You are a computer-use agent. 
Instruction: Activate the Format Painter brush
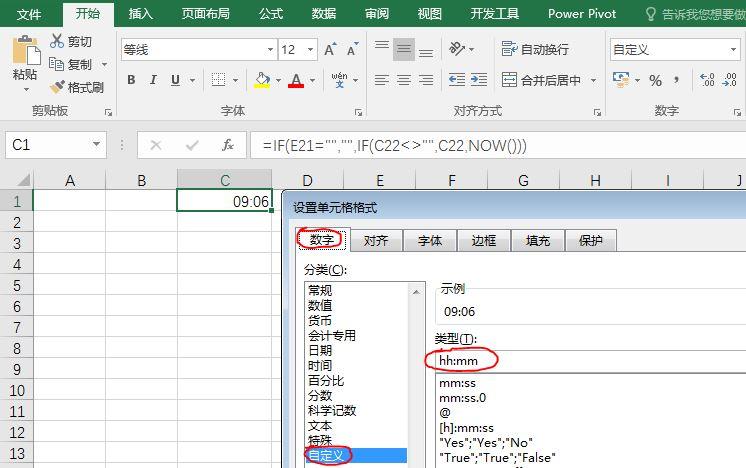click(x=57, y=87)
